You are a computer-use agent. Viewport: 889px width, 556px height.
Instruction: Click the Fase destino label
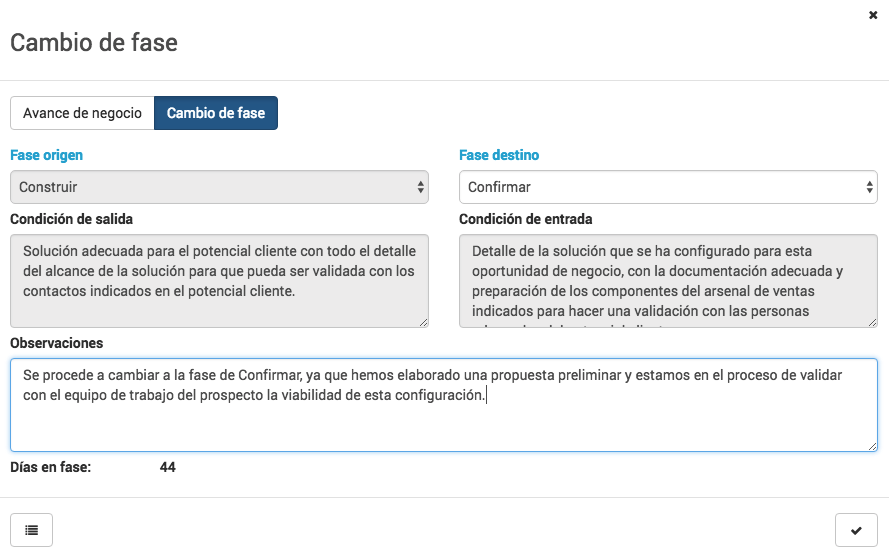499,155
